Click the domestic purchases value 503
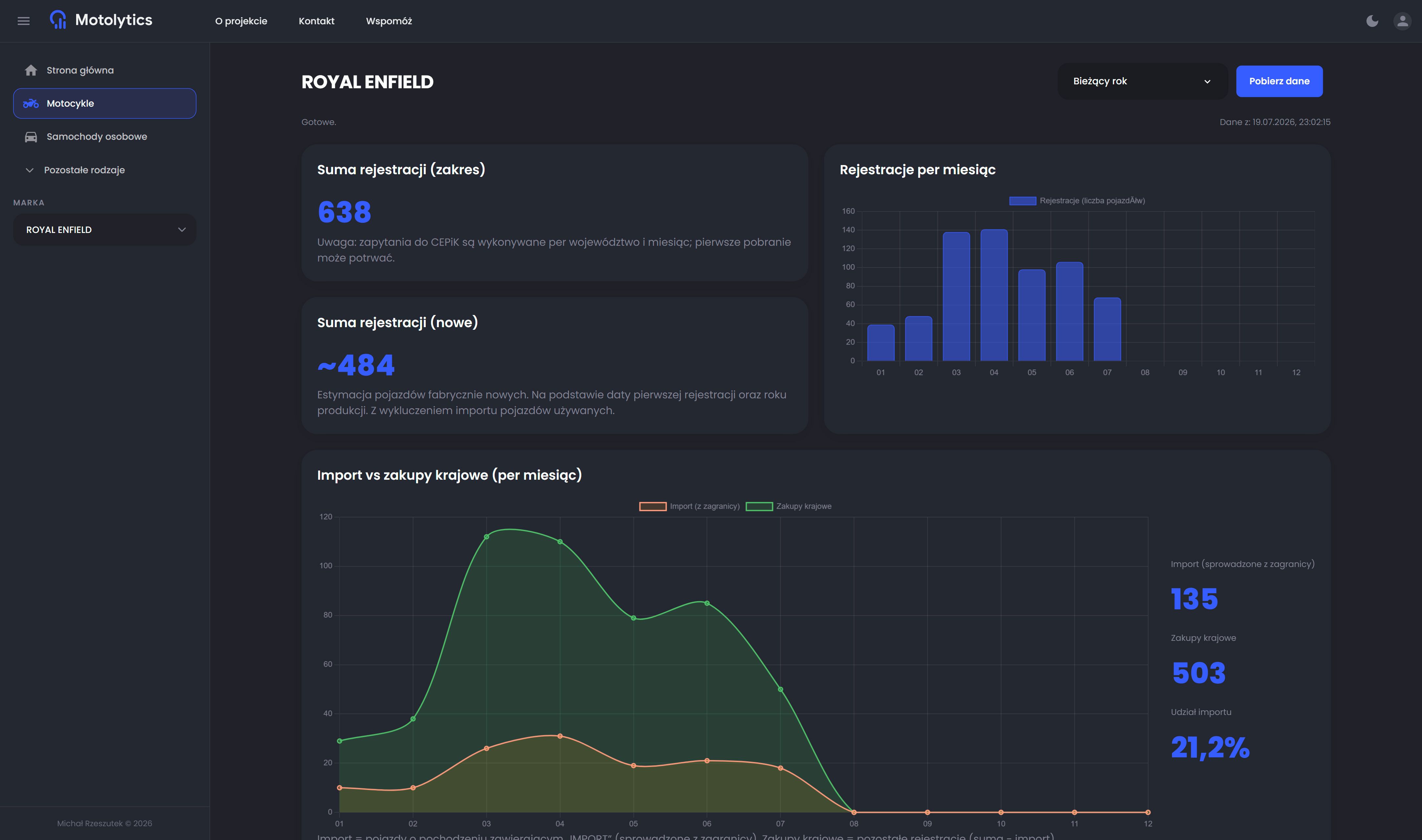Screen dimensions: 1422x840 (x=1199, y=673)
